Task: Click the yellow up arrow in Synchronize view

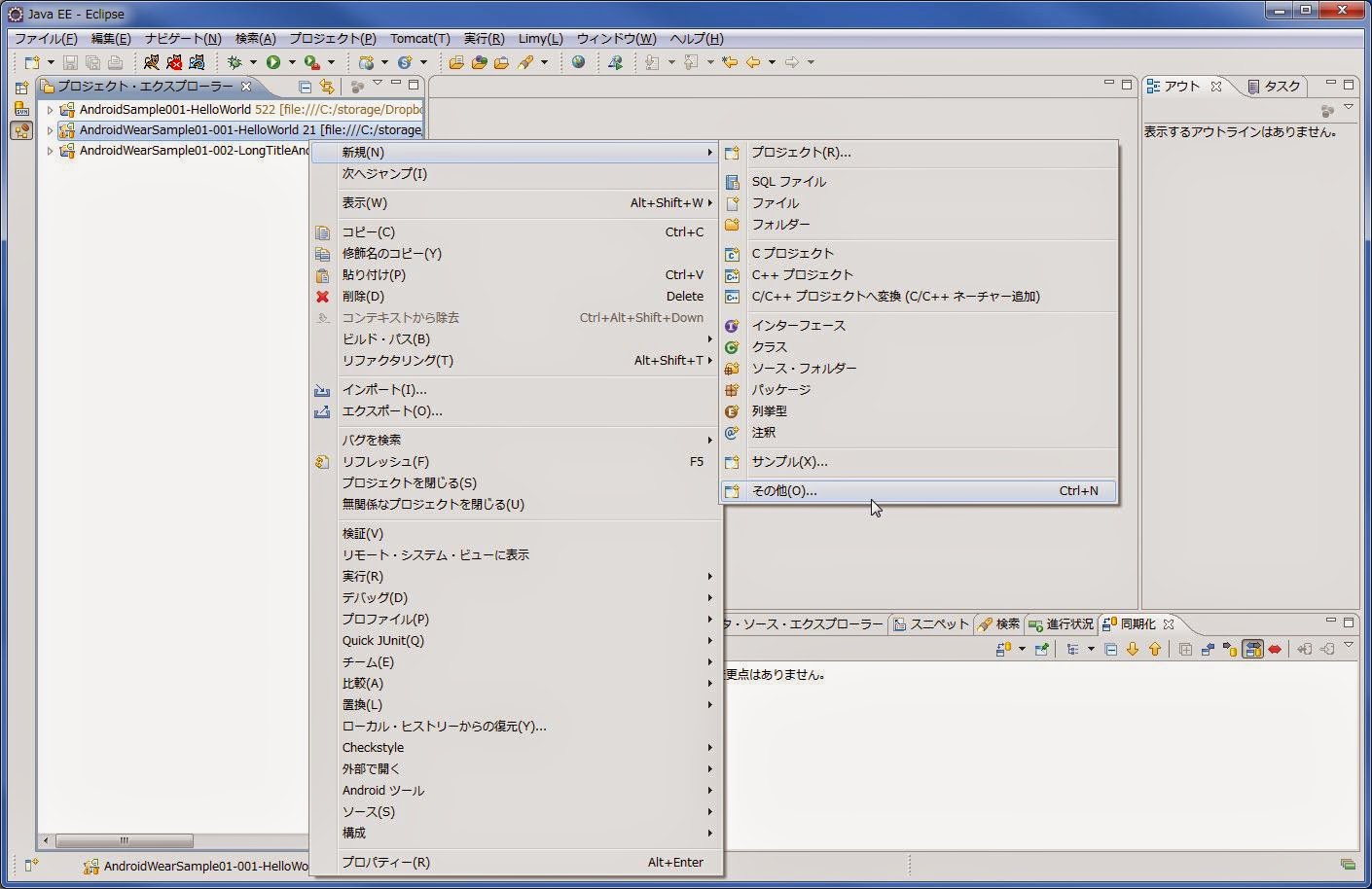Action: tap(1155, 649)
